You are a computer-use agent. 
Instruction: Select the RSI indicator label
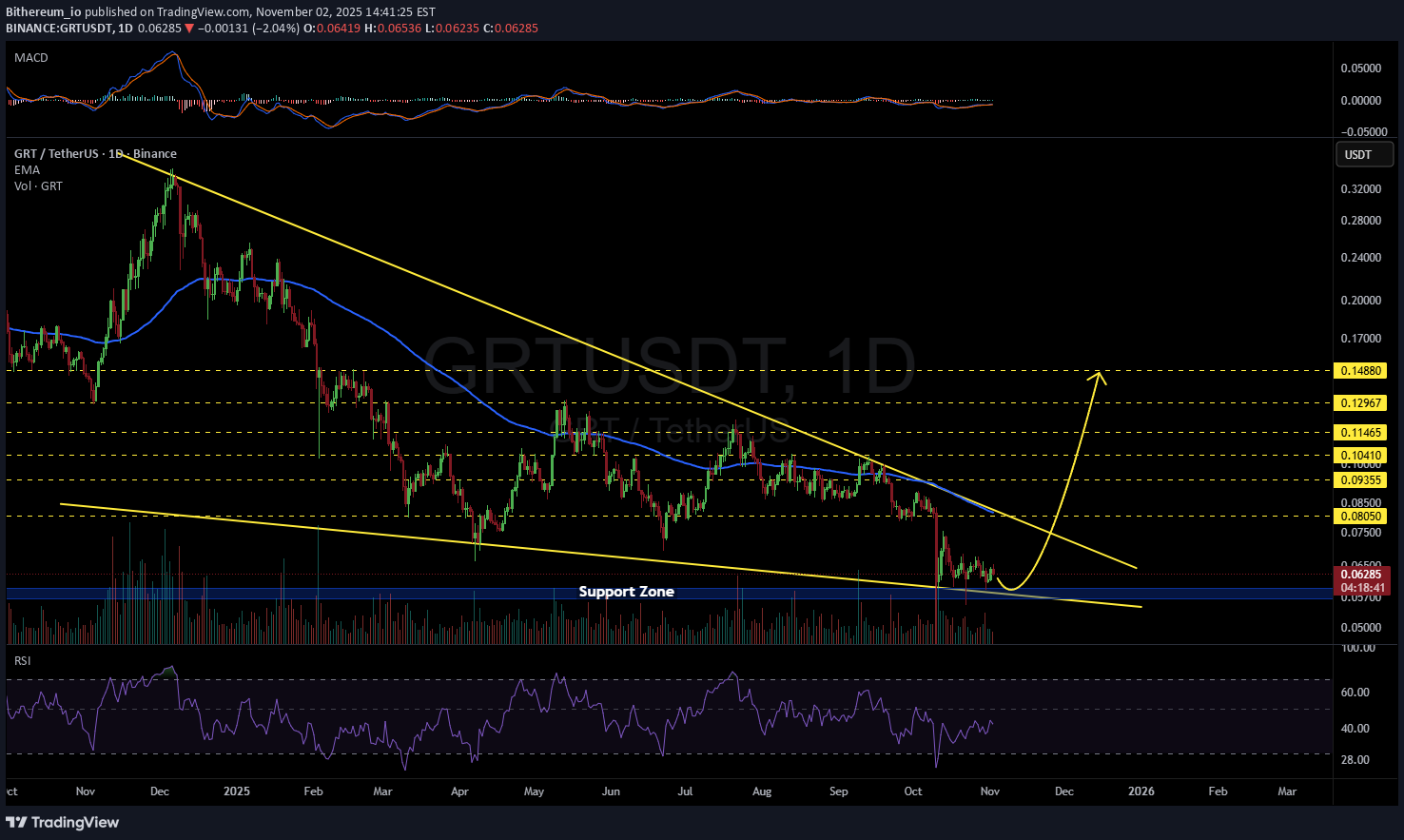point(22,660)
